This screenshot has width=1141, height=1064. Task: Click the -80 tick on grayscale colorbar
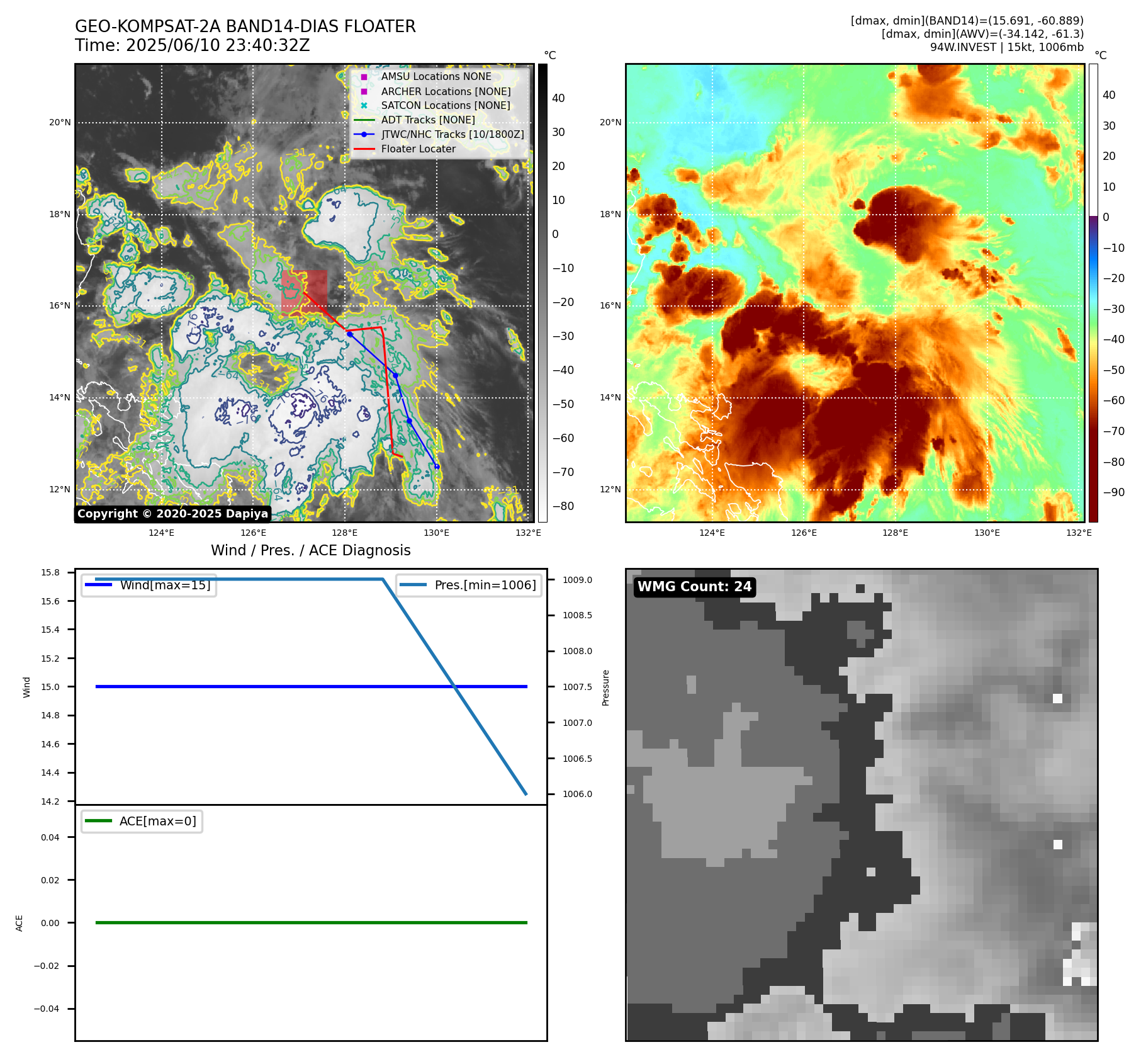point(563,506)
